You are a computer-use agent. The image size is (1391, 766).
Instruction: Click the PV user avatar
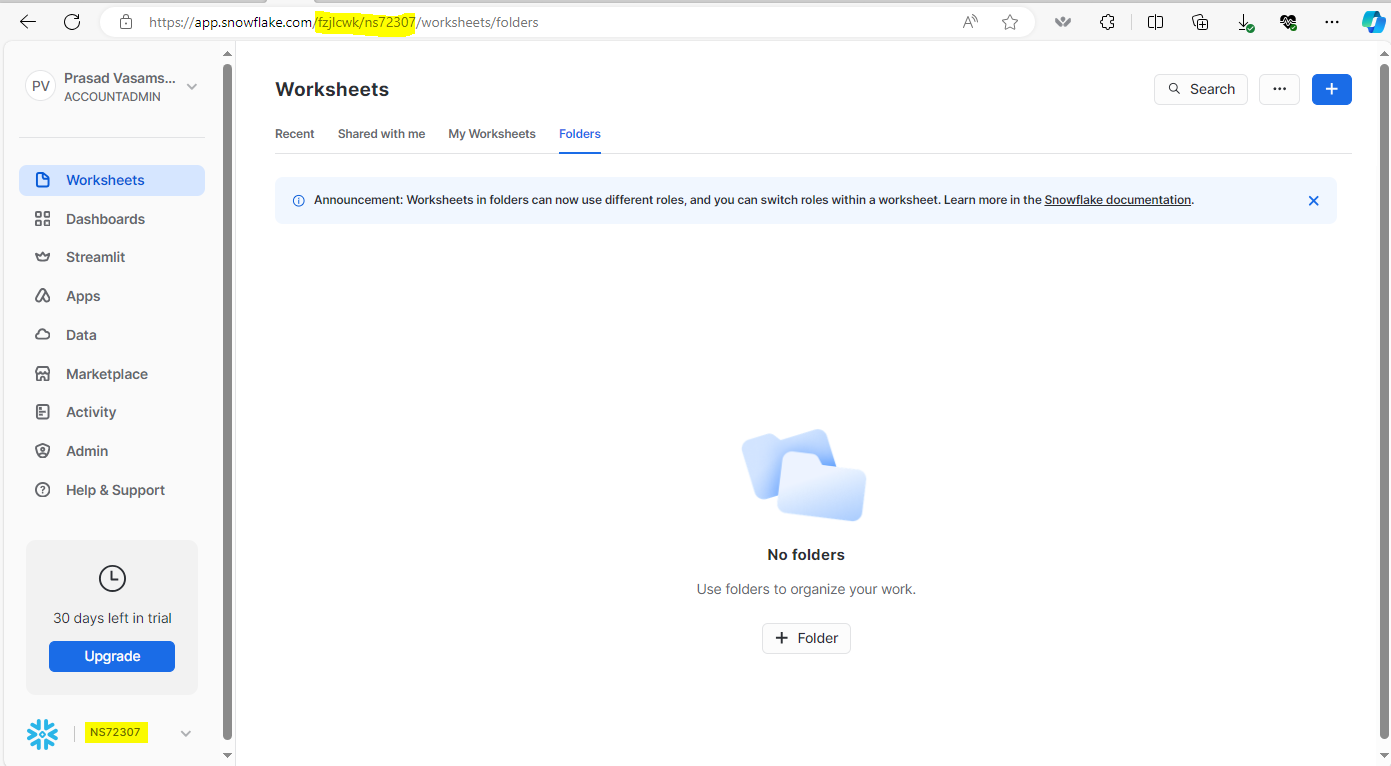(41, 87)
